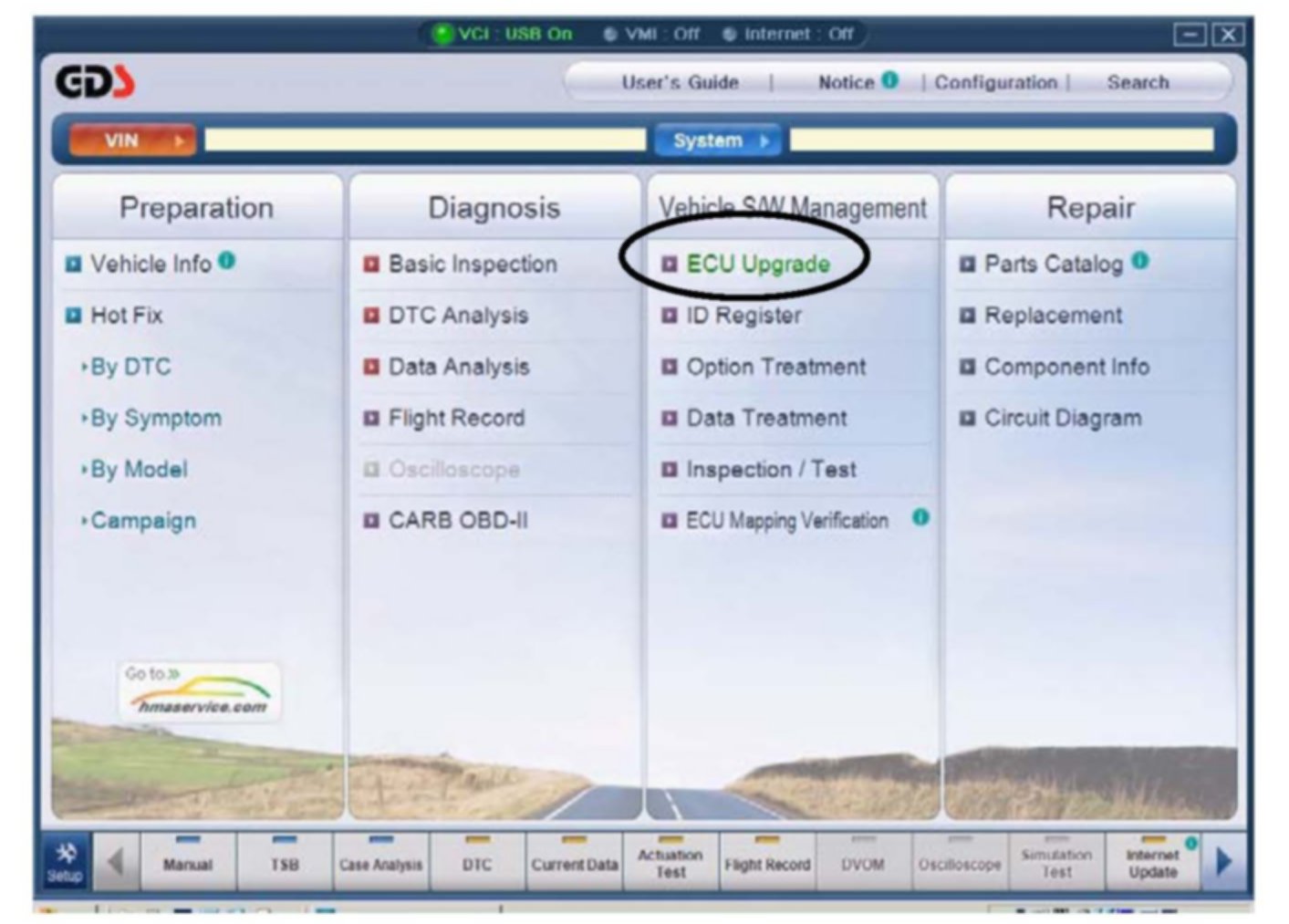
Task: Click the VIN input field
Action: coord(424,140)
